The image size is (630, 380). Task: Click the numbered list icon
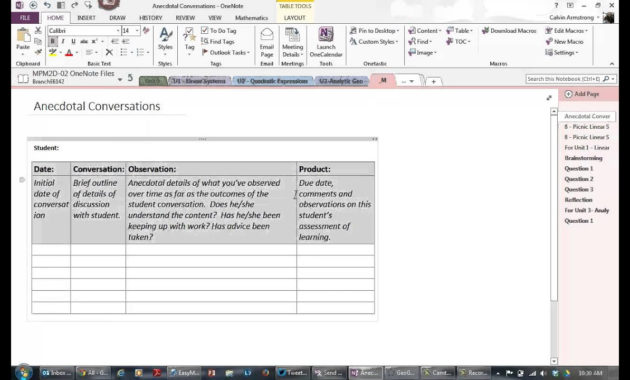tap(140, 52)
